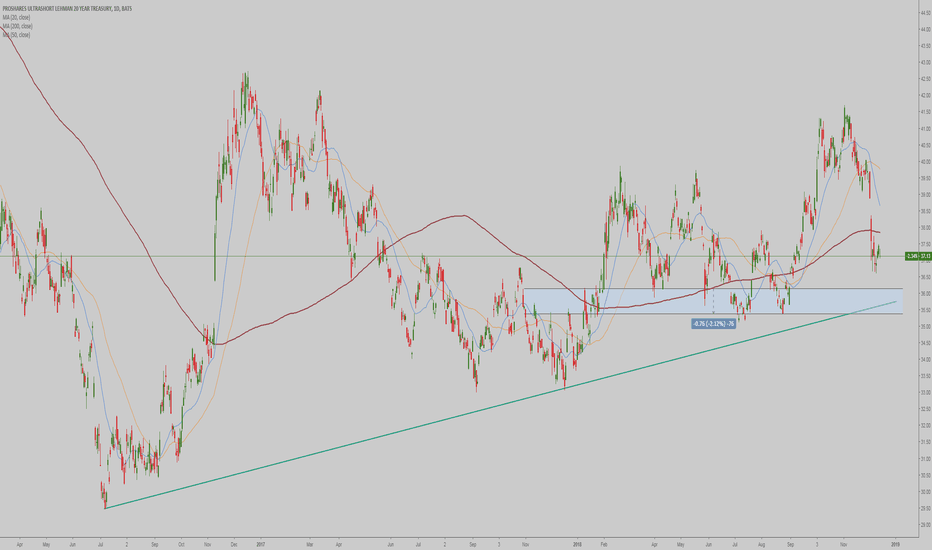The image size is (932, 550).
Task: Click the 40.00 price axis label
Action: click(x=925, y=162)
